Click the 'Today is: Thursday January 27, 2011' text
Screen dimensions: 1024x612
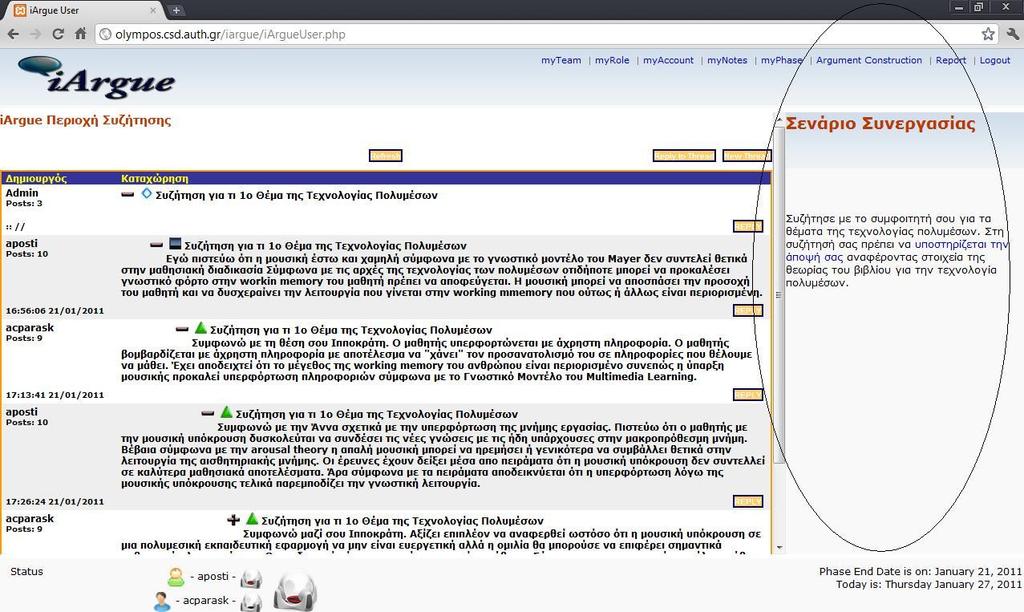pyautogui.click(x=929, y=585)
